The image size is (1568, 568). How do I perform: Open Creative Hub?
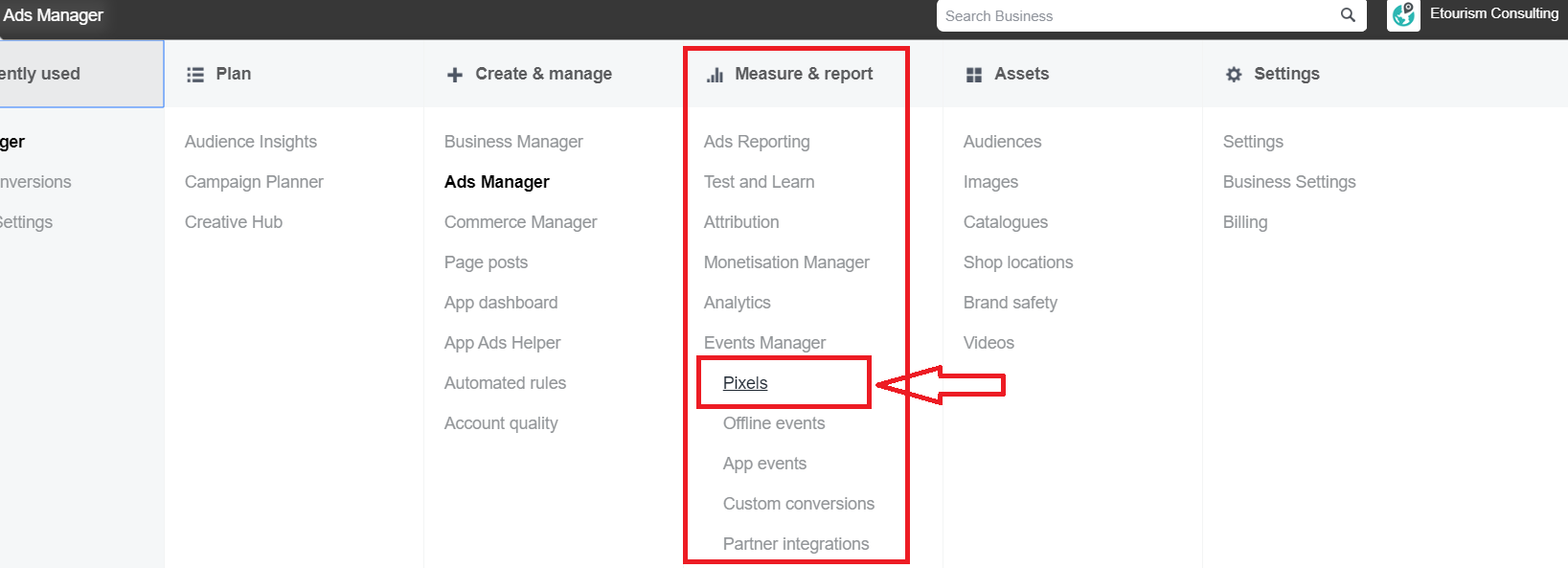coord(234,222)
